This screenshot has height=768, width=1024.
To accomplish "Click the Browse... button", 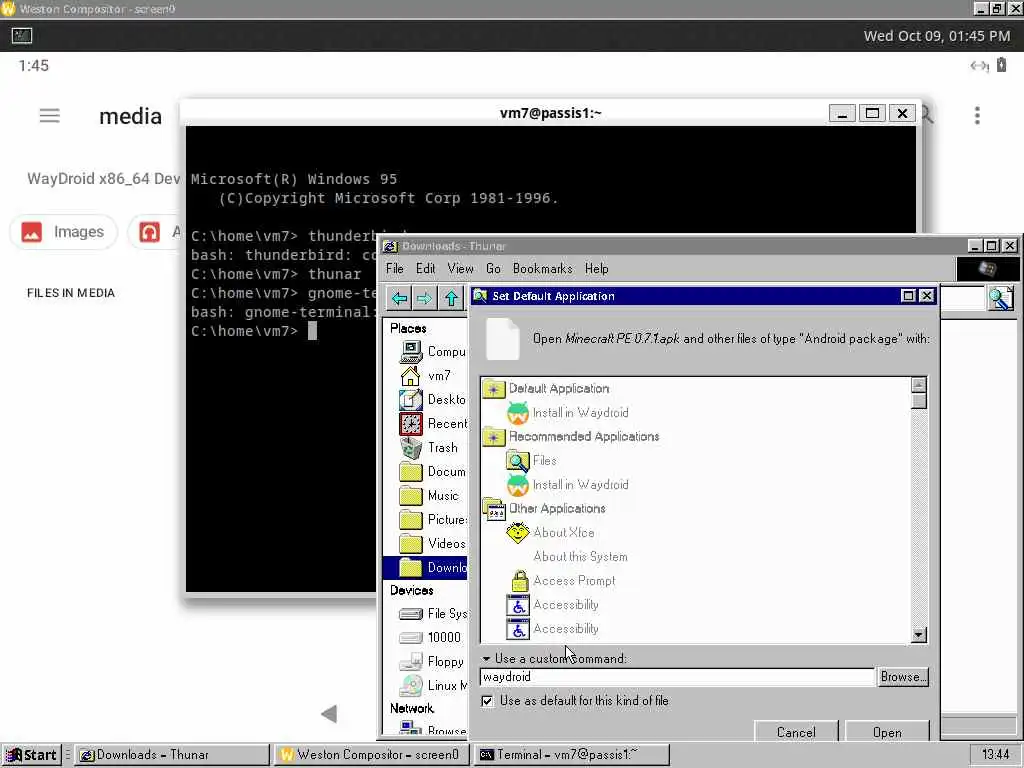I will [903, 677].
